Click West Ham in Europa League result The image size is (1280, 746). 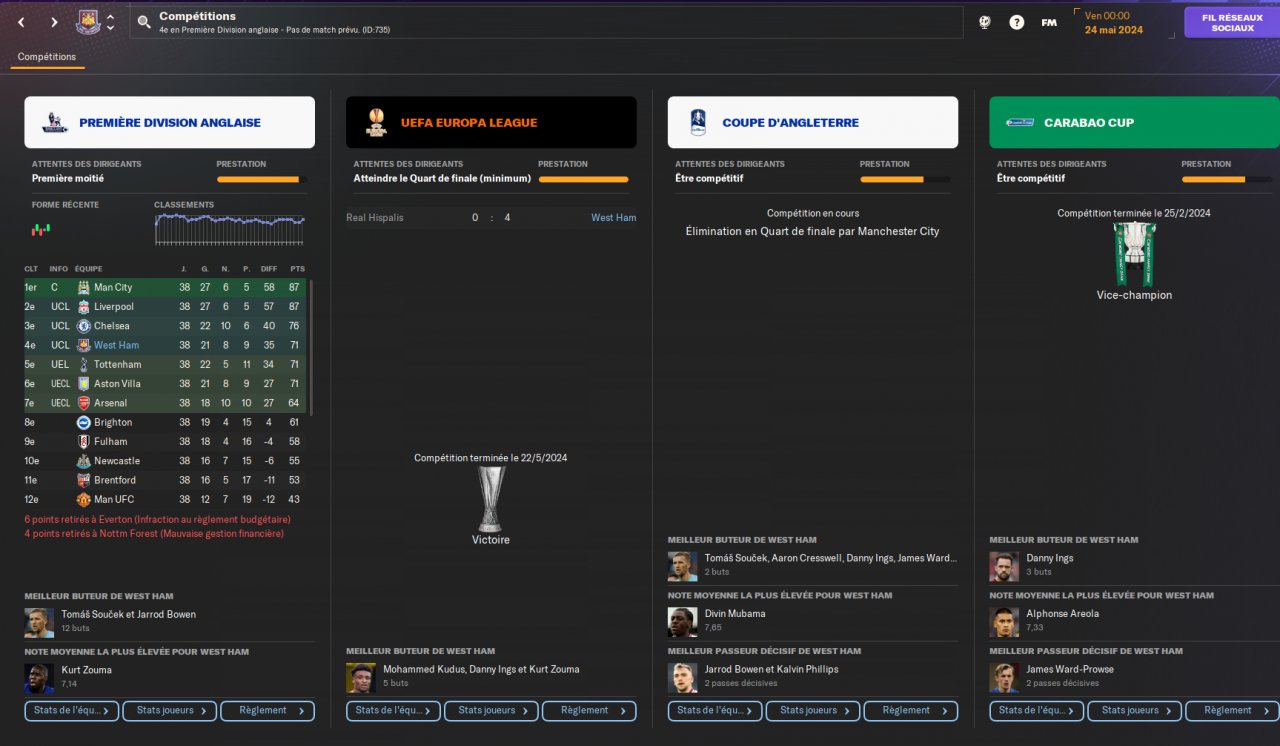point(613,218)
